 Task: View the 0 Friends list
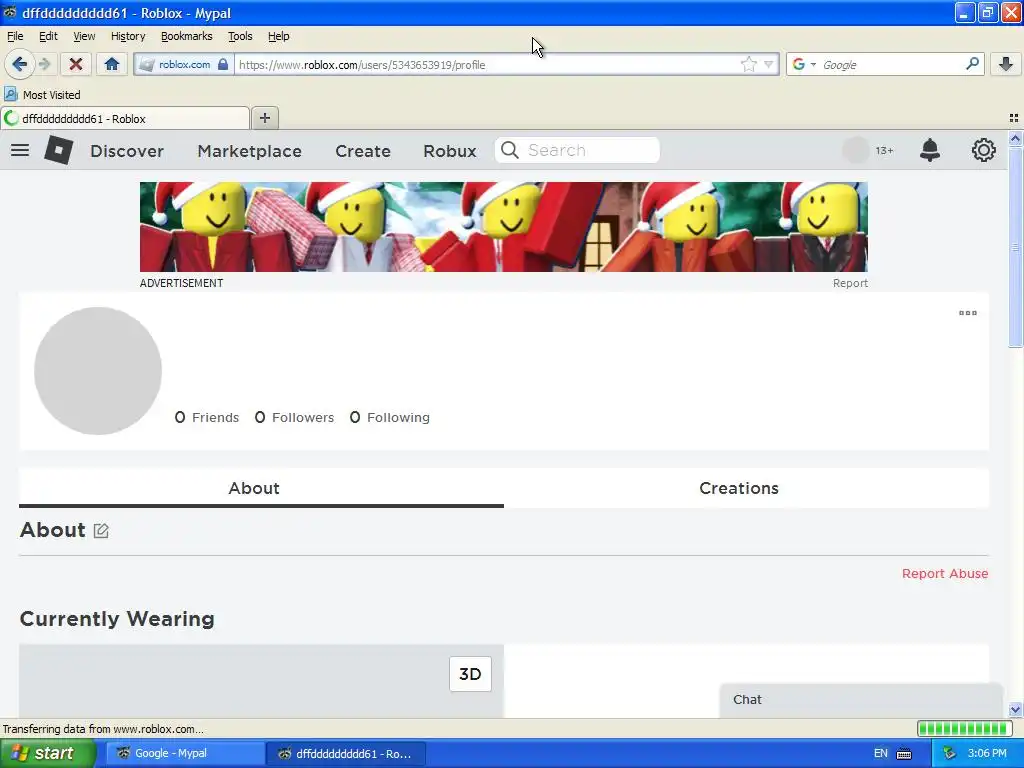click(x=207, y=417)
